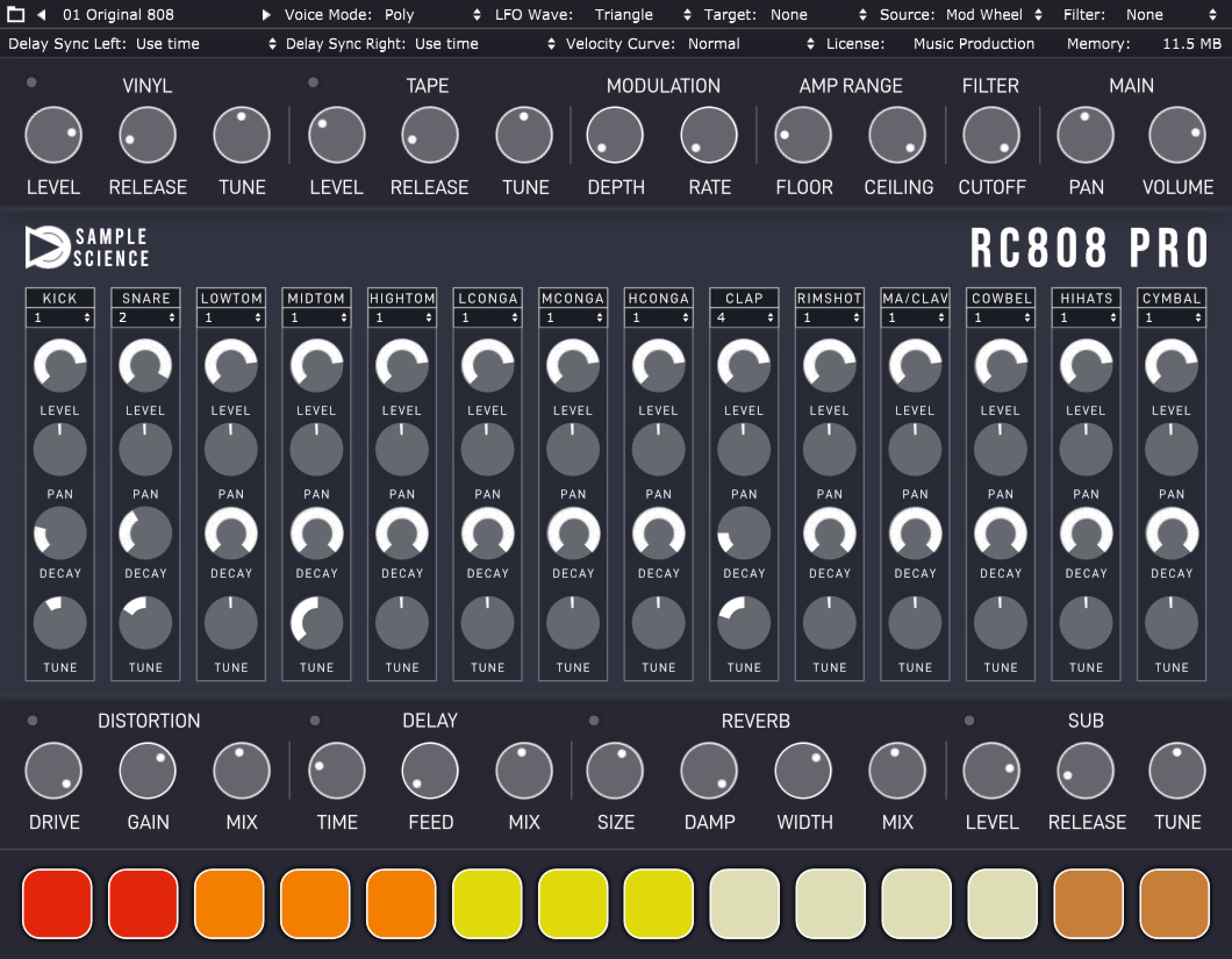
Task: Go to previous preset with left arrow
Action: point(41,15)
